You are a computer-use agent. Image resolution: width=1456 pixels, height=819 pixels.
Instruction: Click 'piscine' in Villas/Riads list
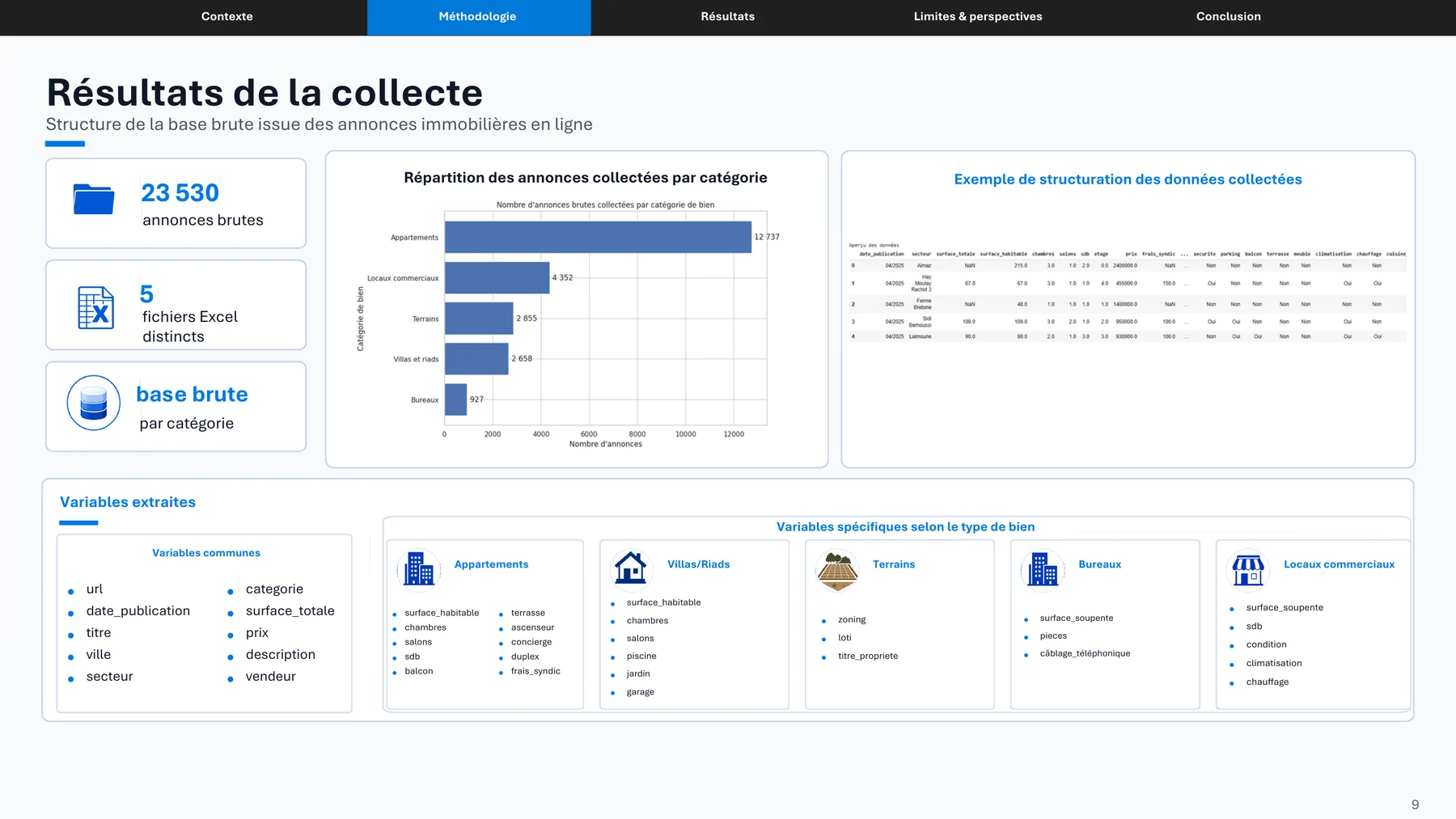coord(641,656)
